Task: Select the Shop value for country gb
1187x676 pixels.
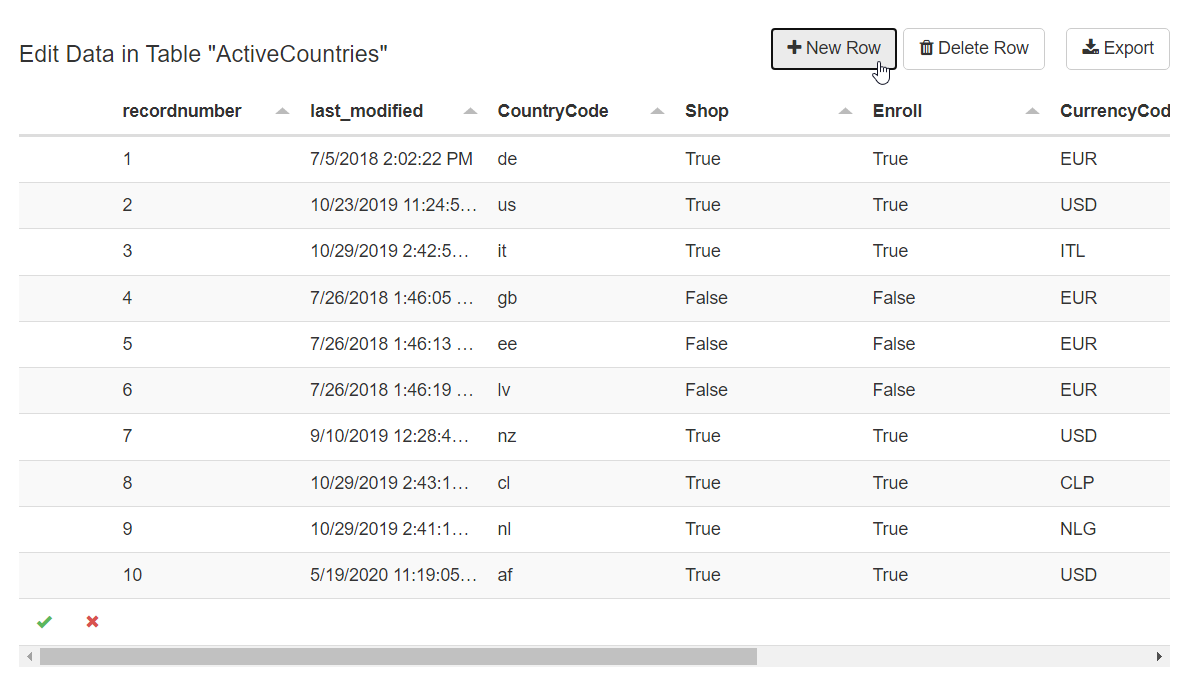Action: click(x=706, y=298)
